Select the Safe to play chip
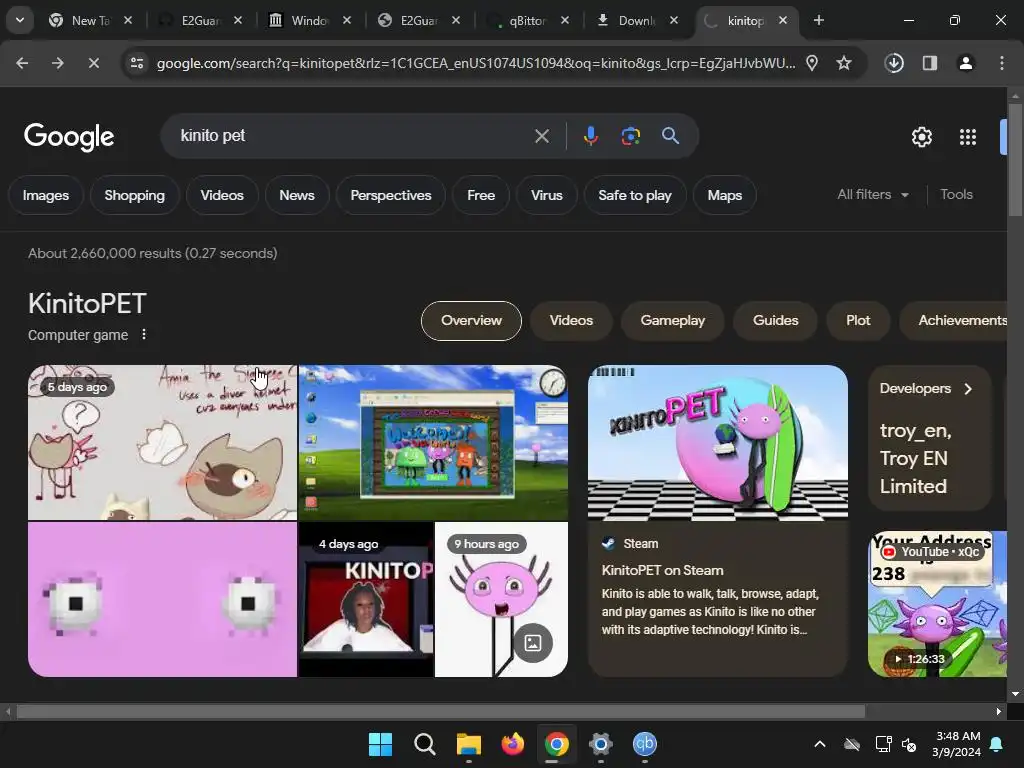Screen dimensions: 1024x768 click(635, 195)
